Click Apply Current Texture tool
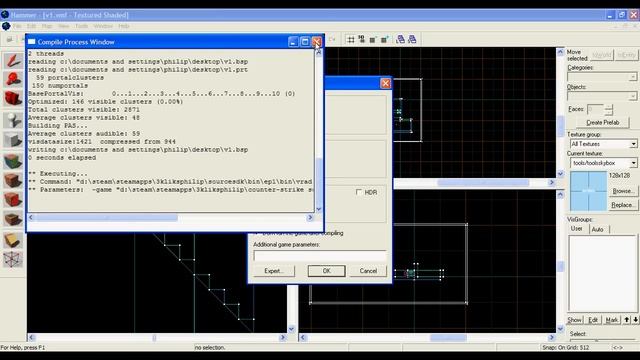Viewport: 640px width, 360px height. 13,180
